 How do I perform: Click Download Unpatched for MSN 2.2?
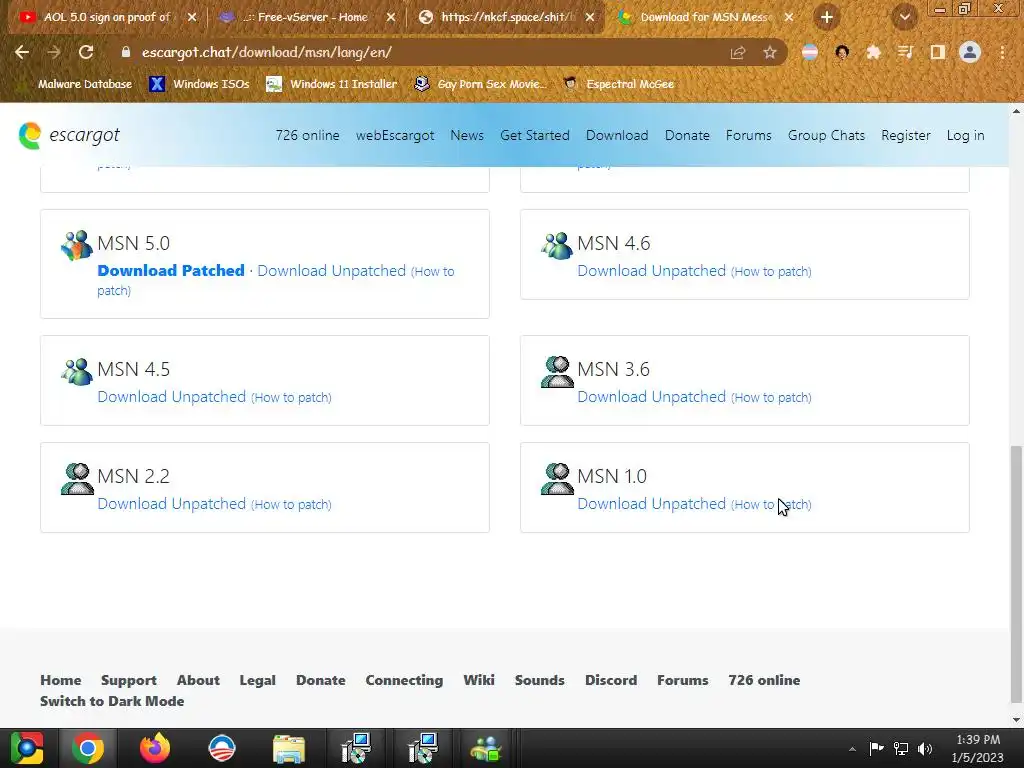coord(172,504)
